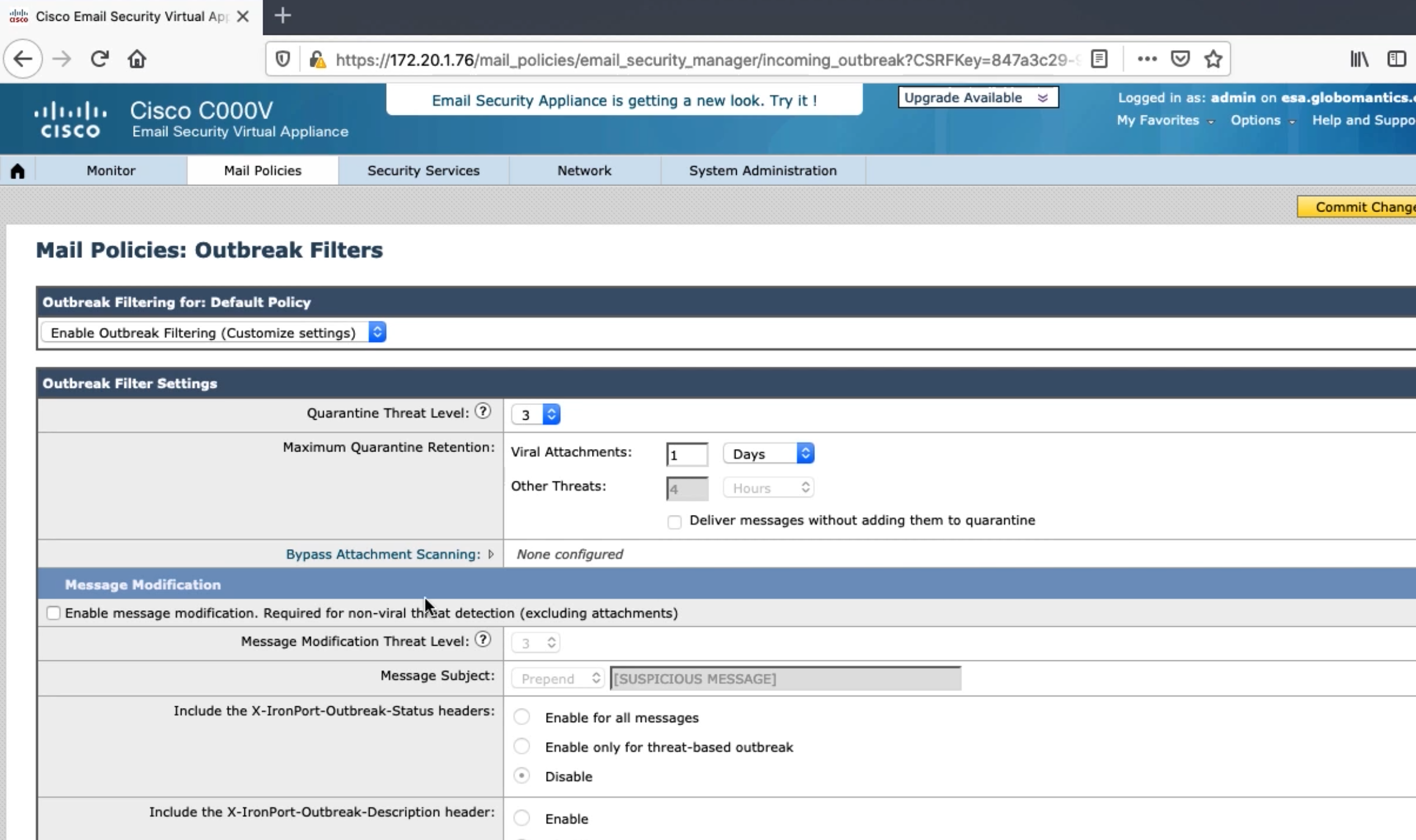Click the 'Maximum Quarantine Retention:' label
This screenshot has width=1416, height=840.
(389, 447)
